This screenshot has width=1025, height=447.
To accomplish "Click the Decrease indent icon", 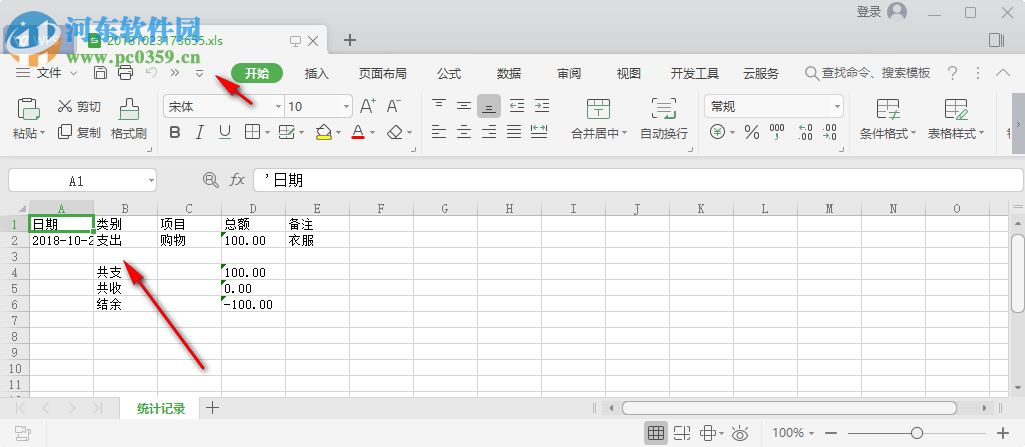I will [x=516, y=106].
